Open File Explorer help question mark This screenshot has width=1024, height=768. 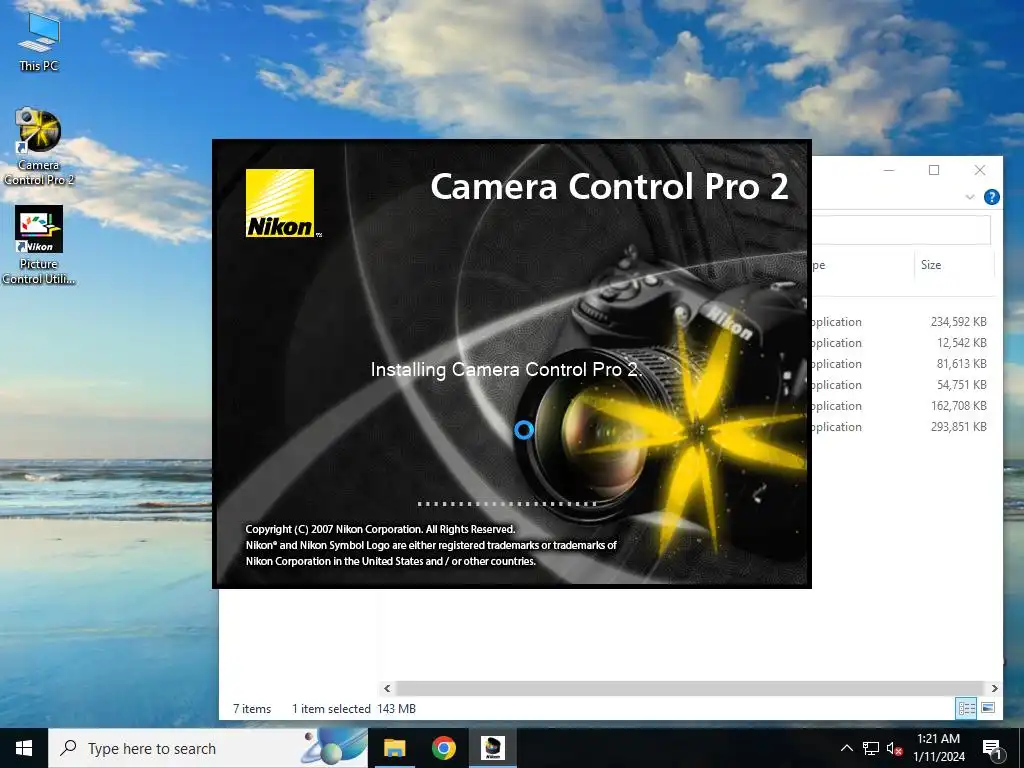click(991, 197)
